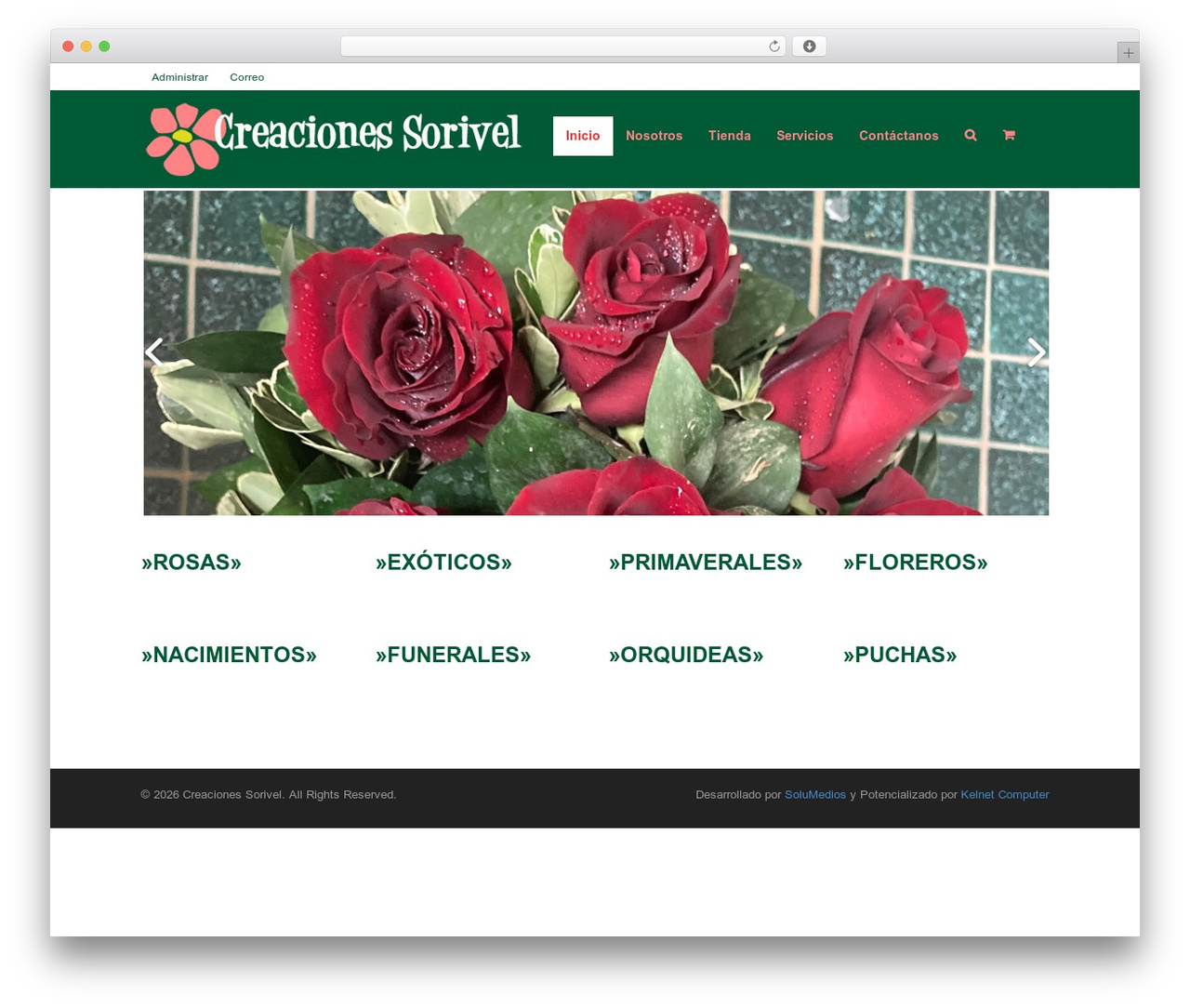
Task: Open the »EXÓTICOS» category
Action: click(x=443, y=563)
